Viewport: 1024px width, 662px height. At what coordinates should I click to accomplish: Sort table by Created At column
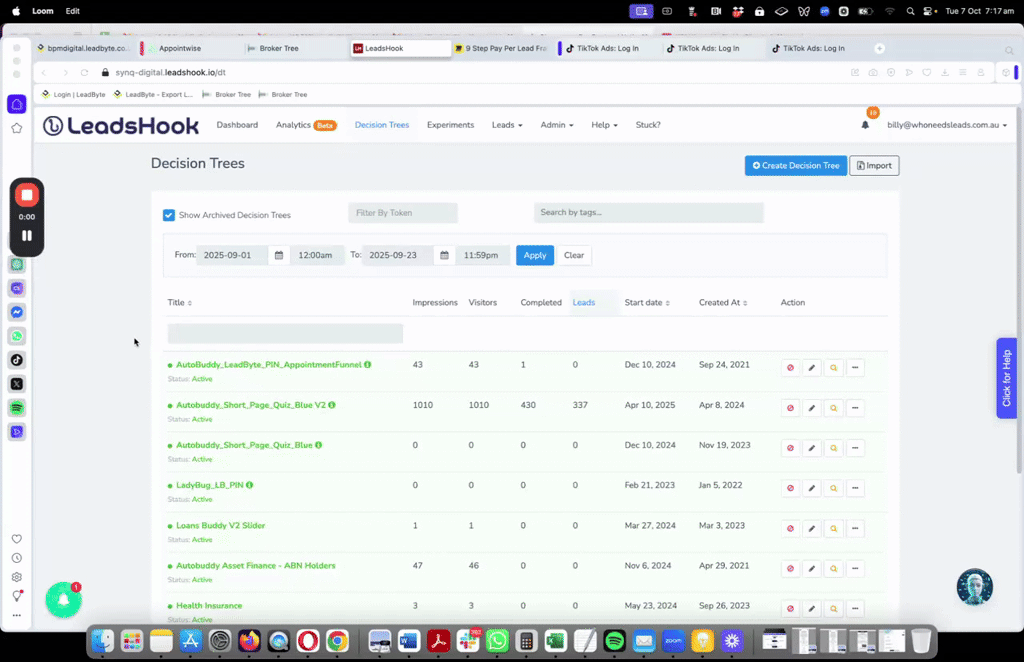tap(723, 302)
